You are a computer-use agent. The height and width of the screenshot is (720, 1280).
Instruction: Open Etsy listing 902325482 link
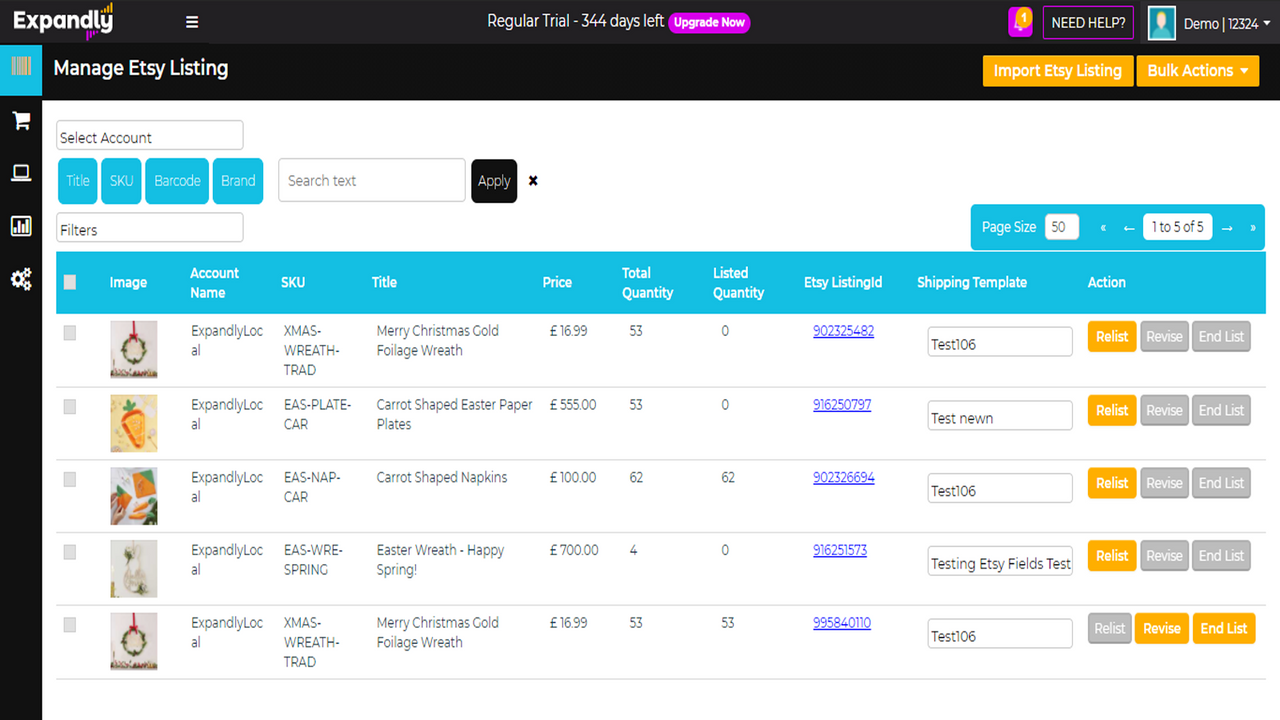[843, 330]
